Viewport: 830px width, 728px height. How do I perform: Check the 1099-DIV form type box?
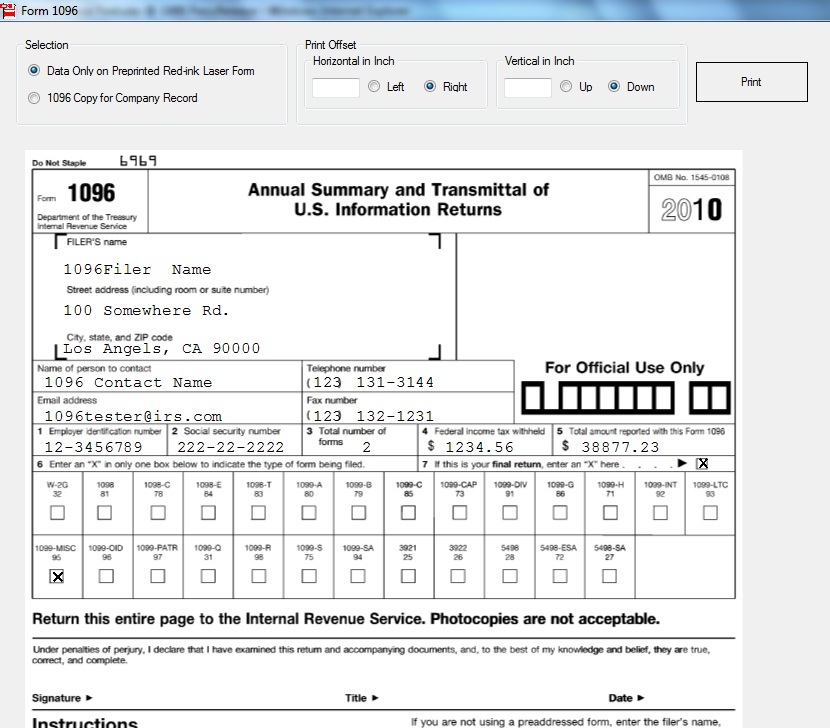pos(510,512)
